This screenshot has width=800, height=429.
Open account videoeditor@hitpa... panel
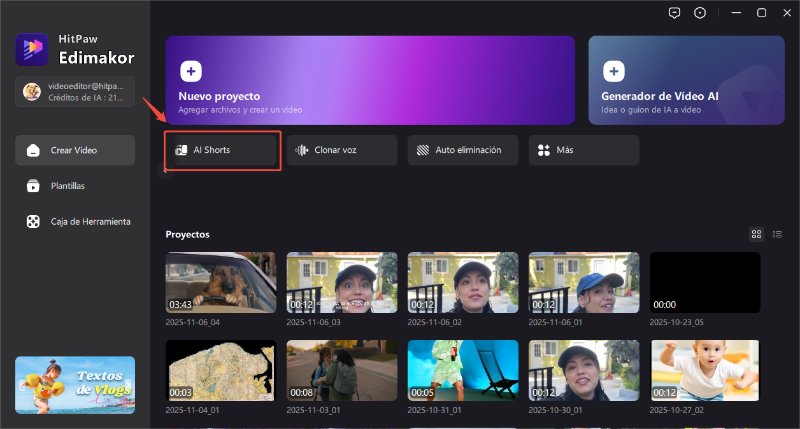[75, 92]
